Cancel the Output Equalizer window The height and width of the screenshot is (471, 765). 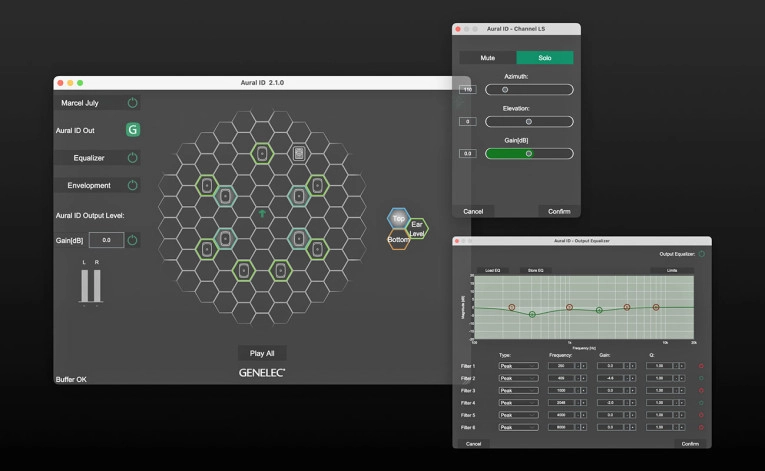473,444
